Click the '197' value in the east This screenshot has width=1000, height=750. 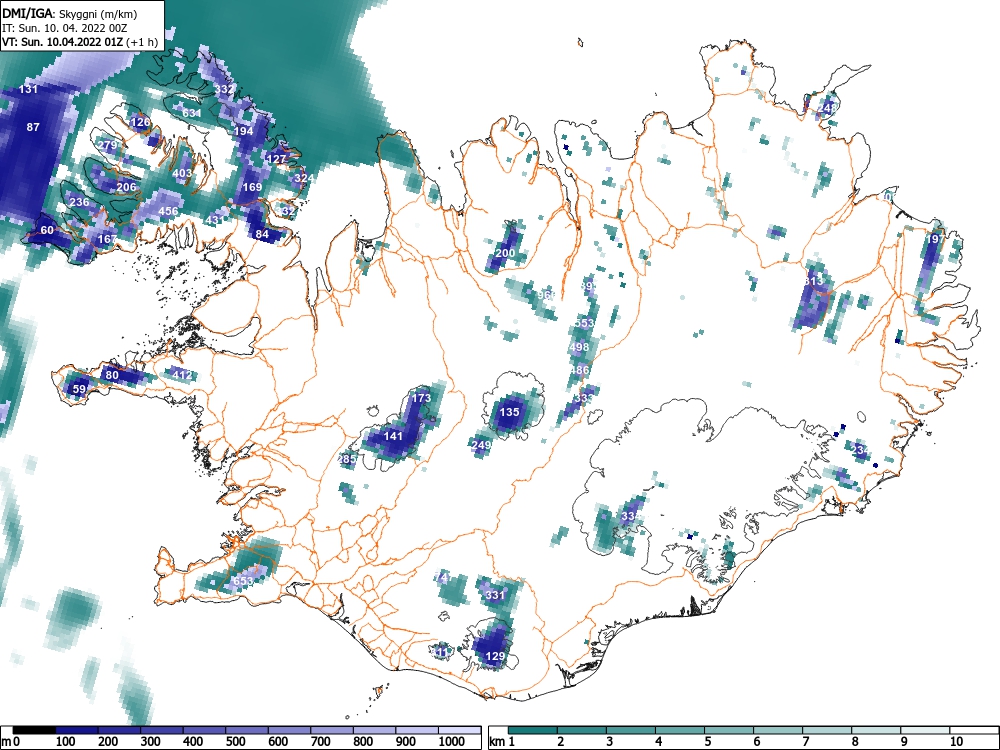[936, 239]
